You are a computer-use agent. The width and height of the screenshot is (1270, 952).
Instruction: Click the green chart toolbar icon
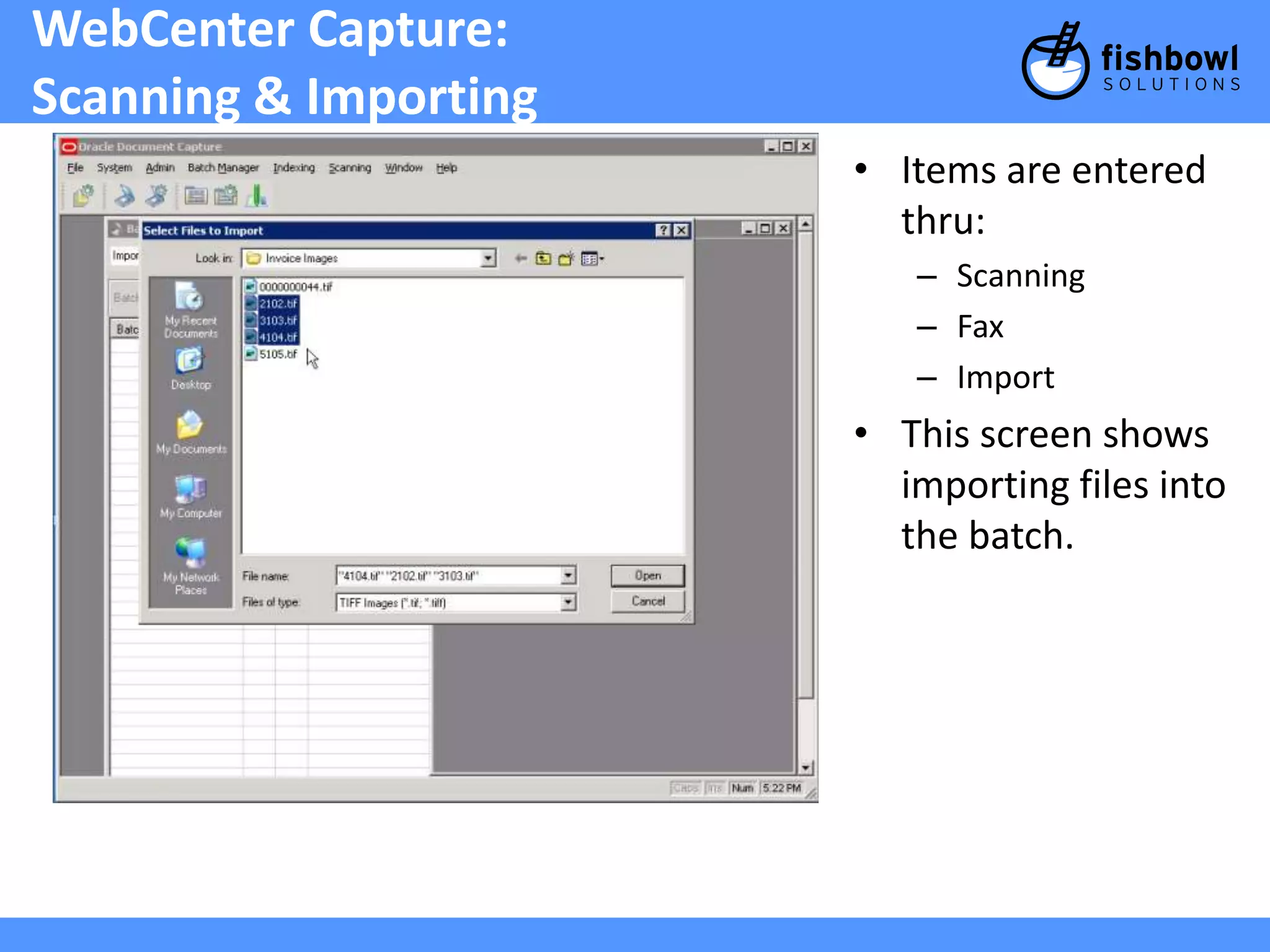(x=257, y=196)
